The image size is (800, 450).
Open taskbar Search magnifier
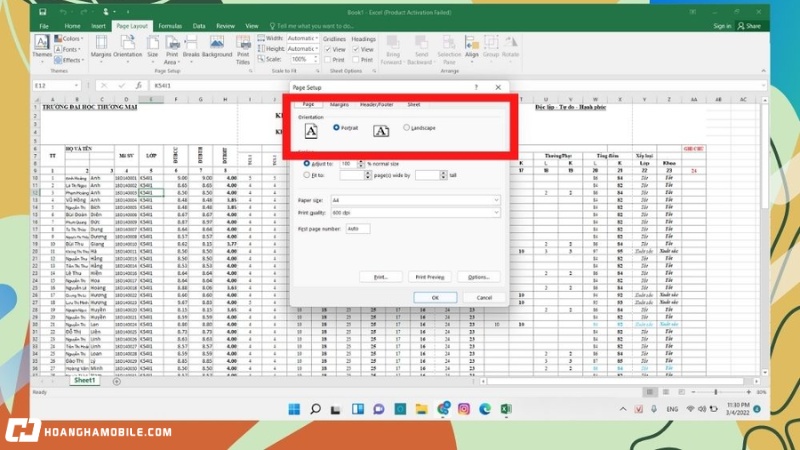coord(315,409)
